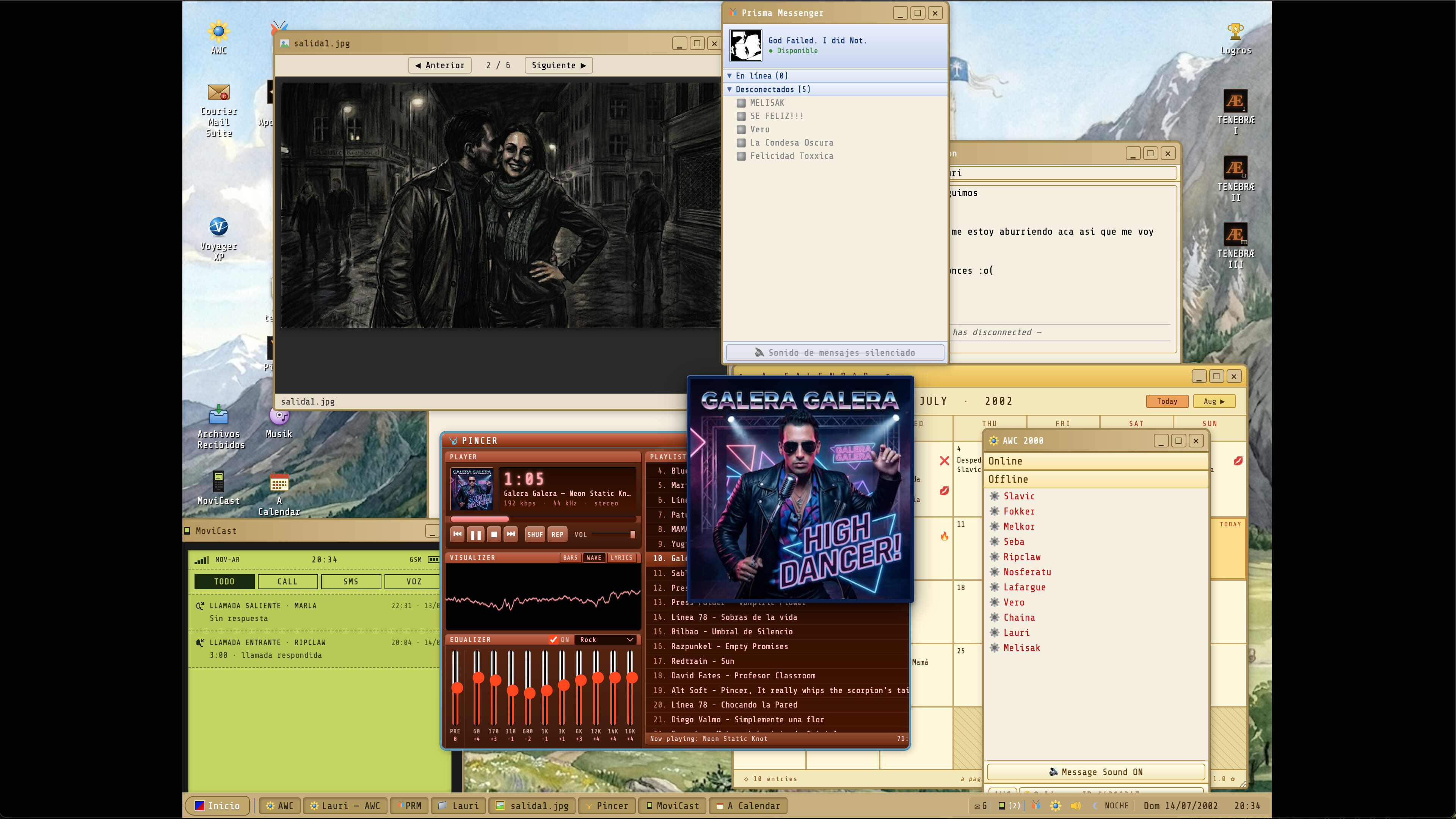The height and width of the screenshot is (819, 1456).
Task: Go to the previous track in Pincer
Action: [457, 534]
